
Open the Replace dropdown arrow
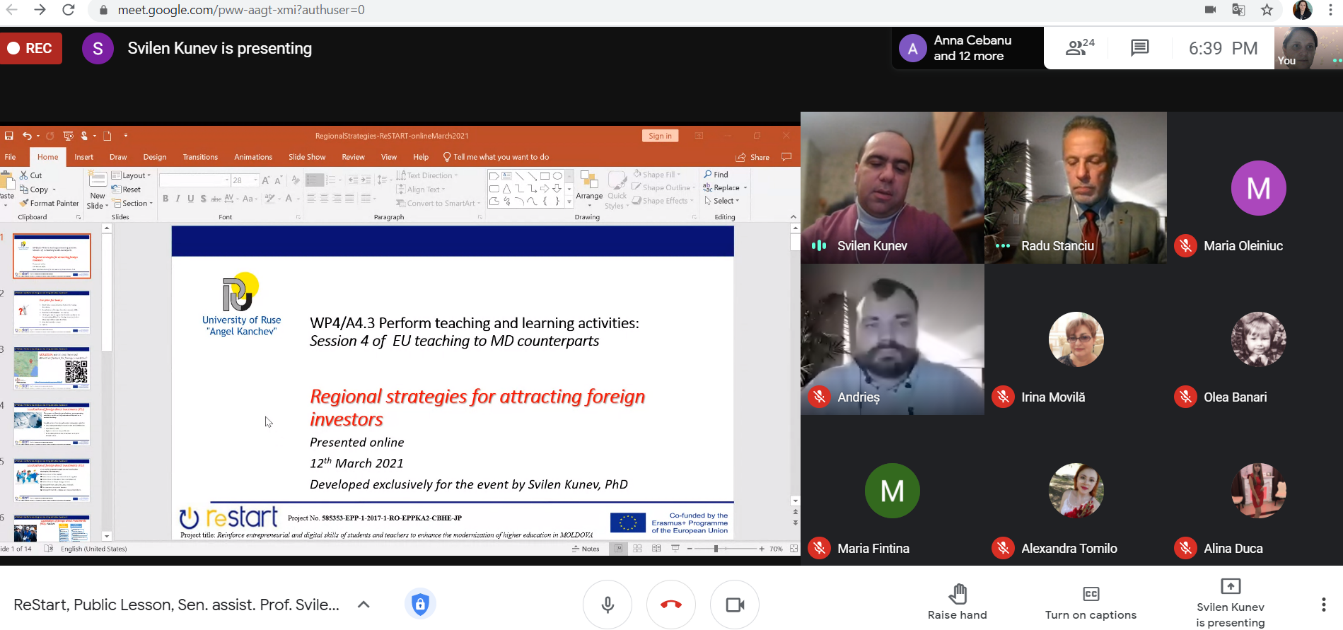pyautogui.click(x=744, y=188)
